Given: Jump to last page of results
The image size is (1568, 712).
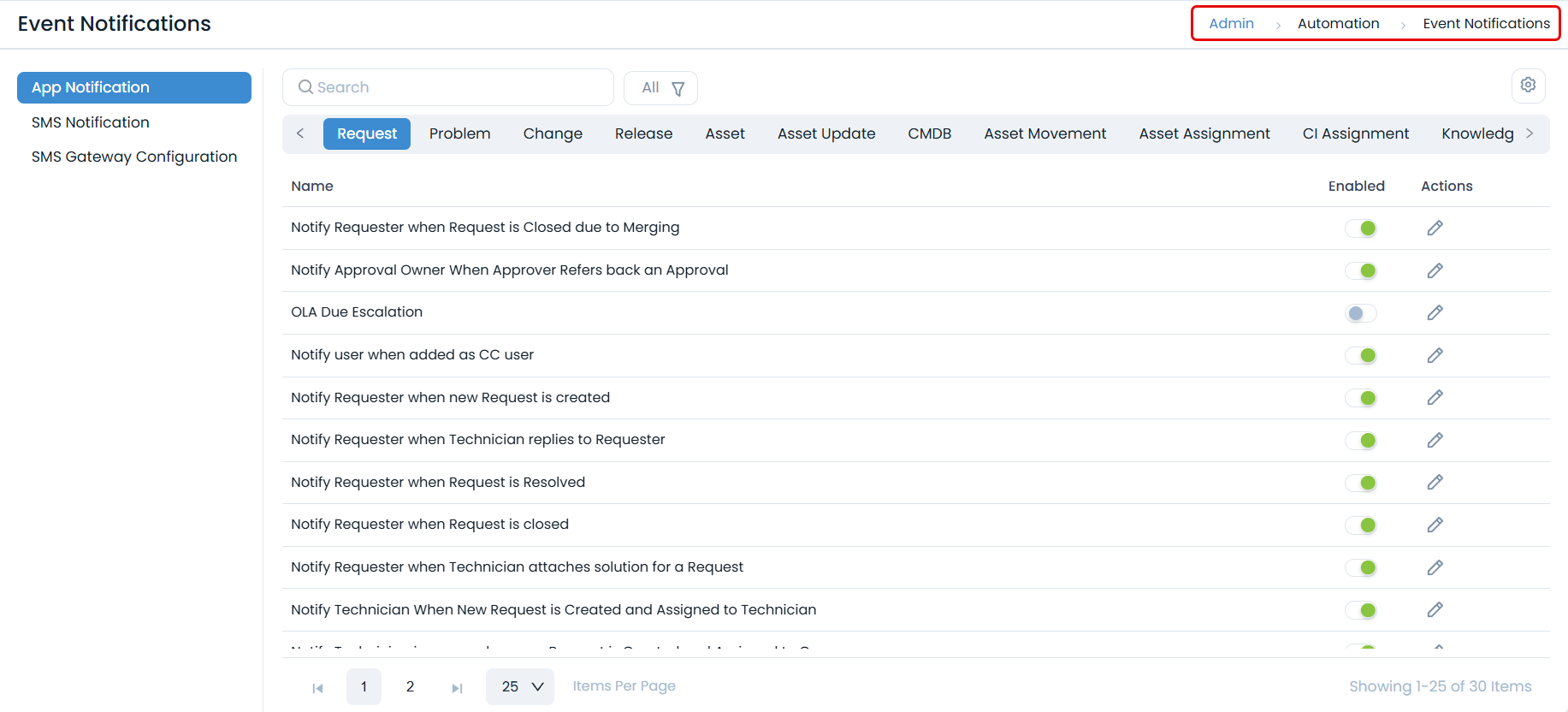Looking at the screenshot, I should coord(457,687).
